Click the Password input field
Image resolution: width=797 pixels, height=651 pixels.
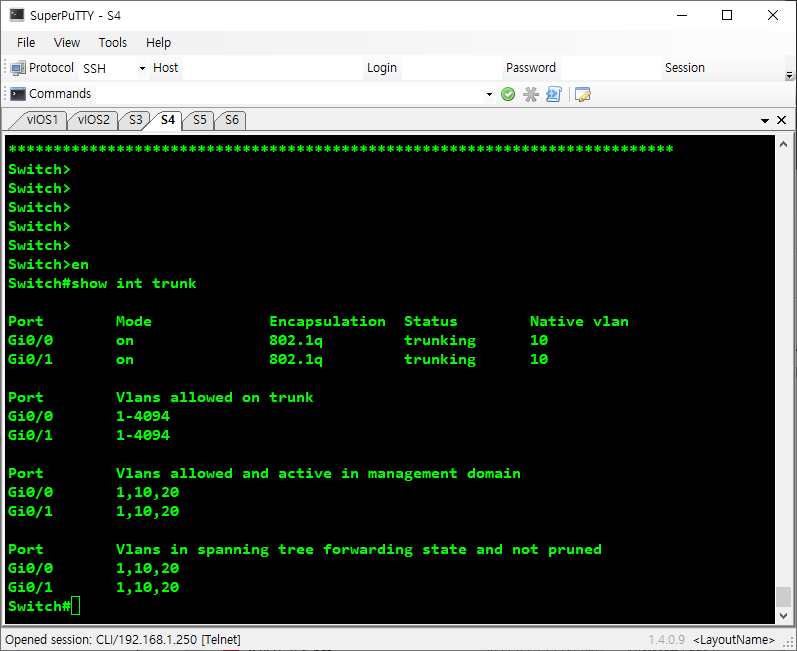(610, 68)
